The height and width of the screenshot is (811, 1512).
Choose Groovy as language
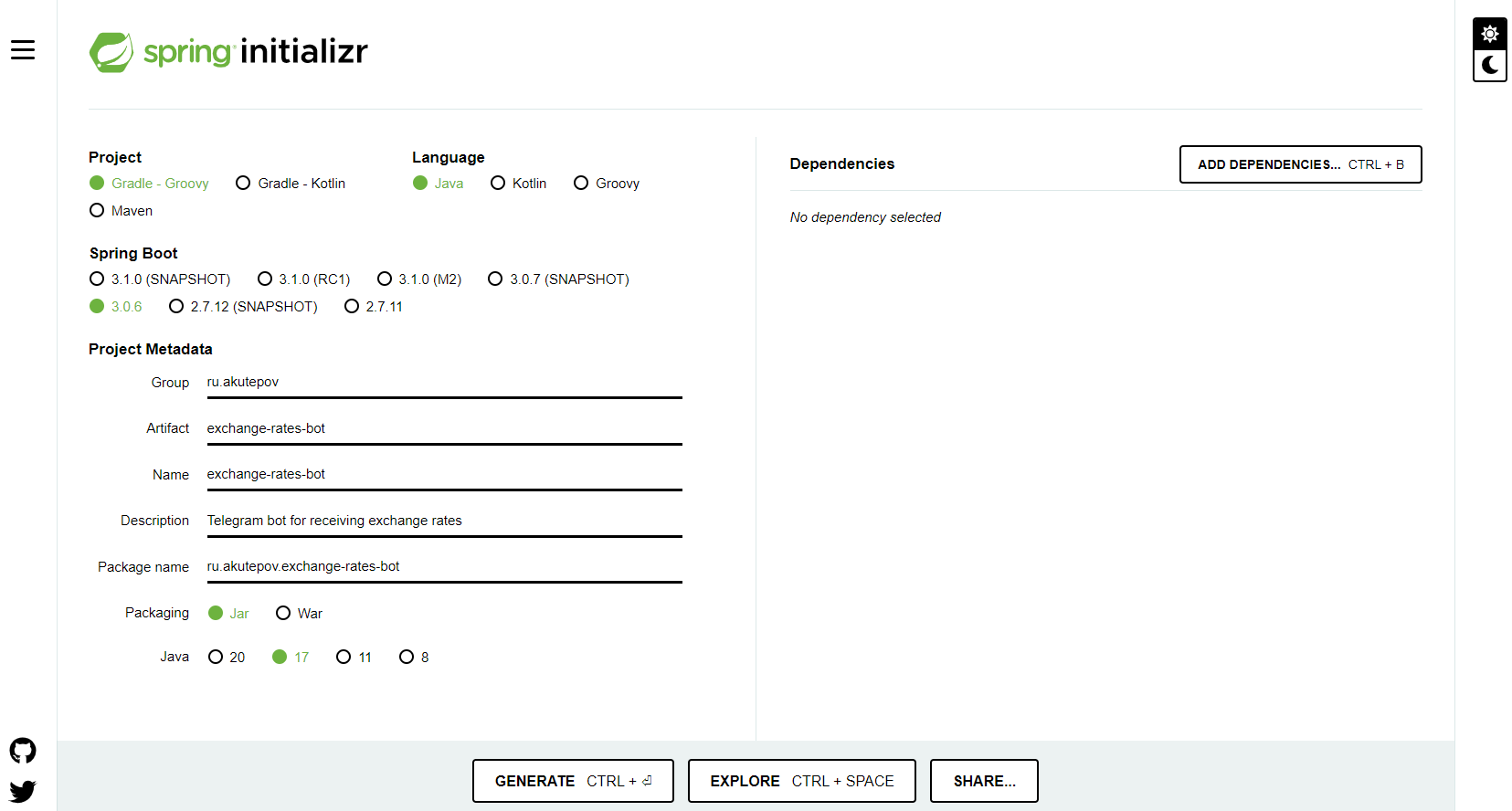pyautogui.click(x=607, y=184)
